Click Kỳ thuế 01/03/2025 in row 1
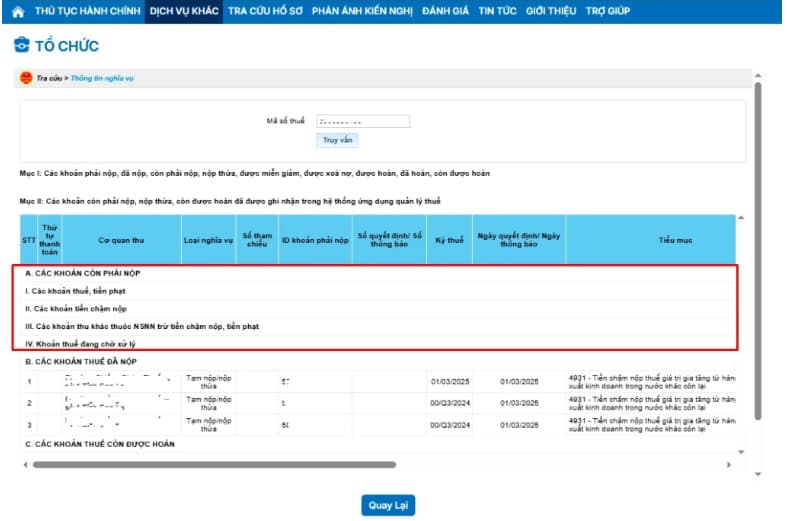 (450, 382)
